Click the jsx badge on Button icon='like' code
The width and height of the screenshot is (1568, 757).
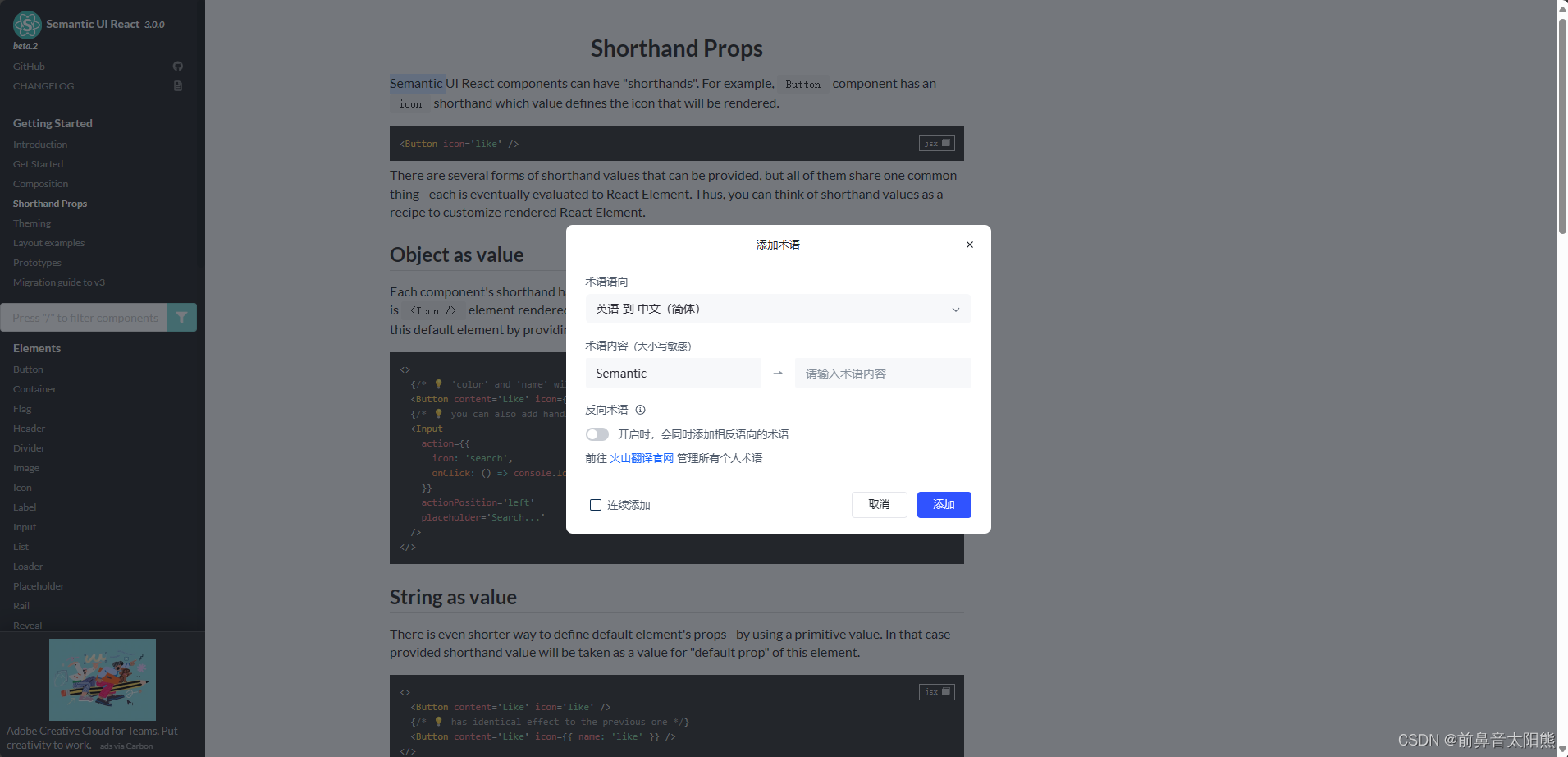(936, 143)
